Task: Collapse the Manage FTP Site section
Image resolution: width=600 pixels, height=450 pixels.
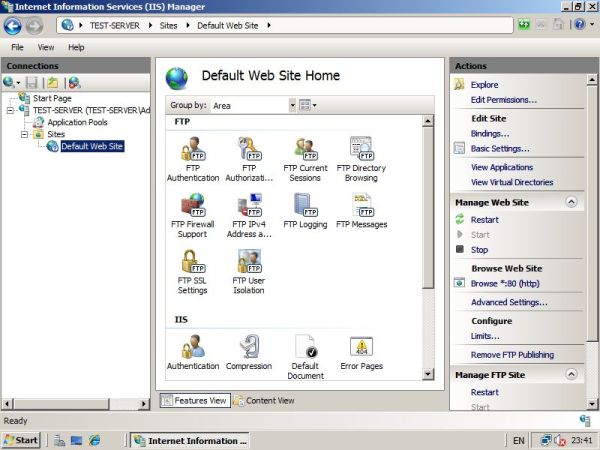Action: point(571,374)
